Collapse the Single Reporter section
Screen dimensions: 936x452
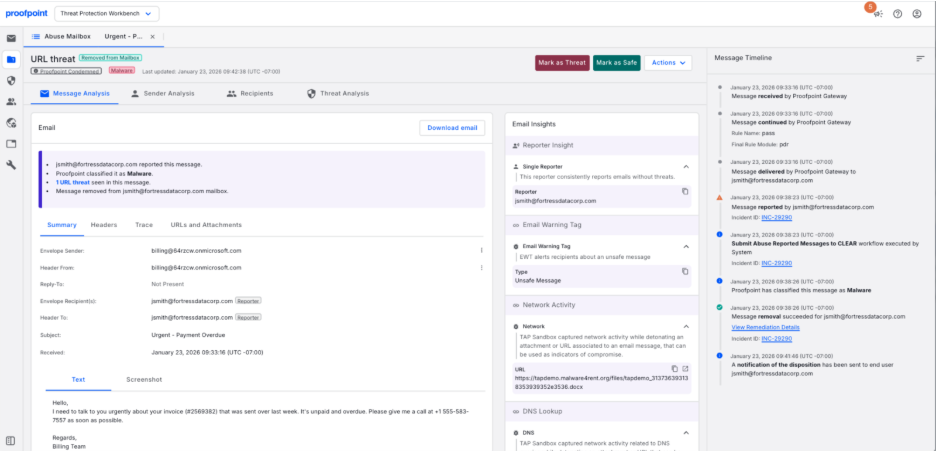pyautogui.click(x=686, y=167)
